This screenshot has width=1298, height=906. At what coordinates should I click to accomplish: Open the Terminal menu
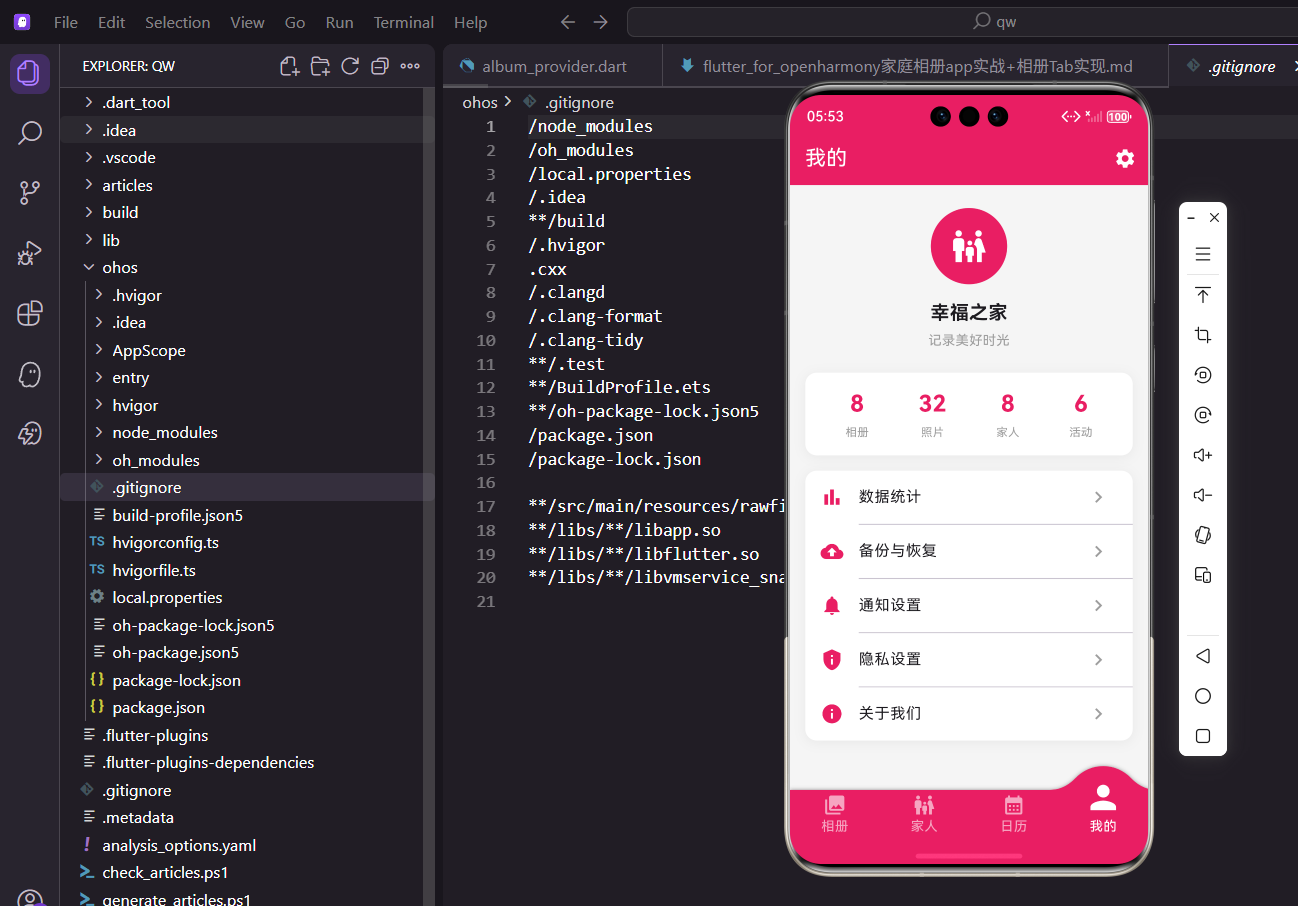(403, 22)
